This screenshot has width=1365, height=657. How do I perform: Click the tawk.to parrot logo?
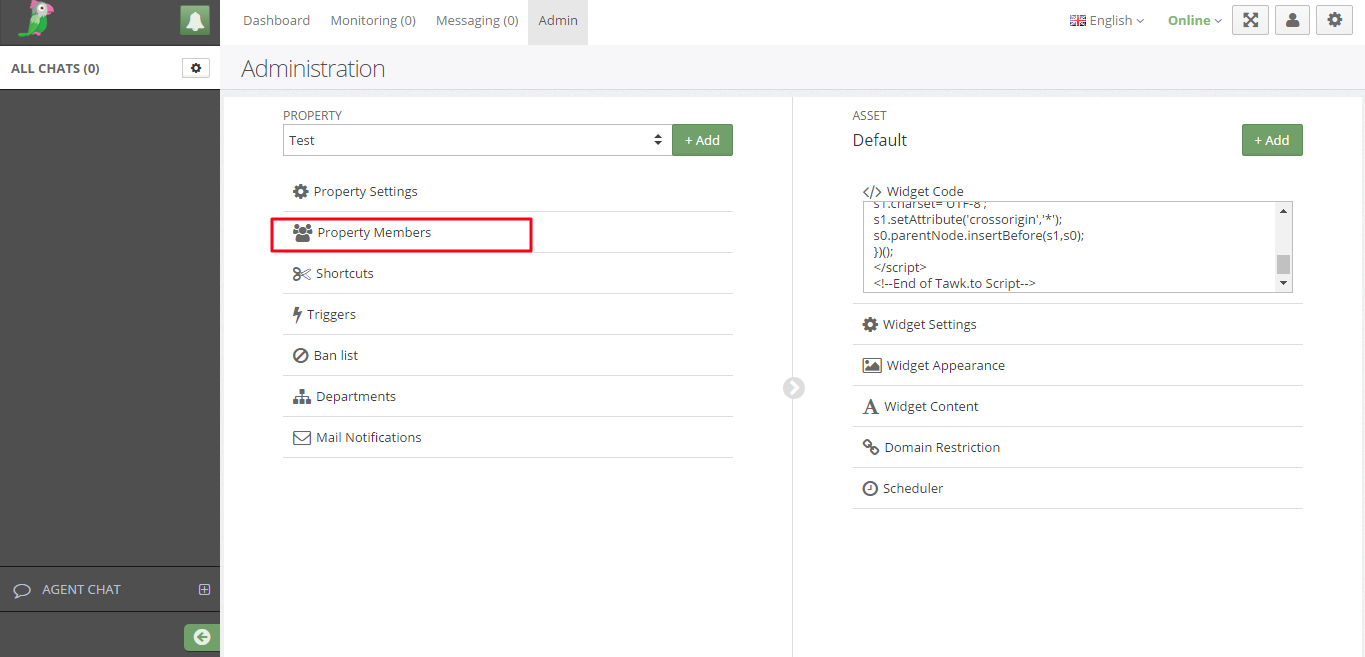click(35, 20)
